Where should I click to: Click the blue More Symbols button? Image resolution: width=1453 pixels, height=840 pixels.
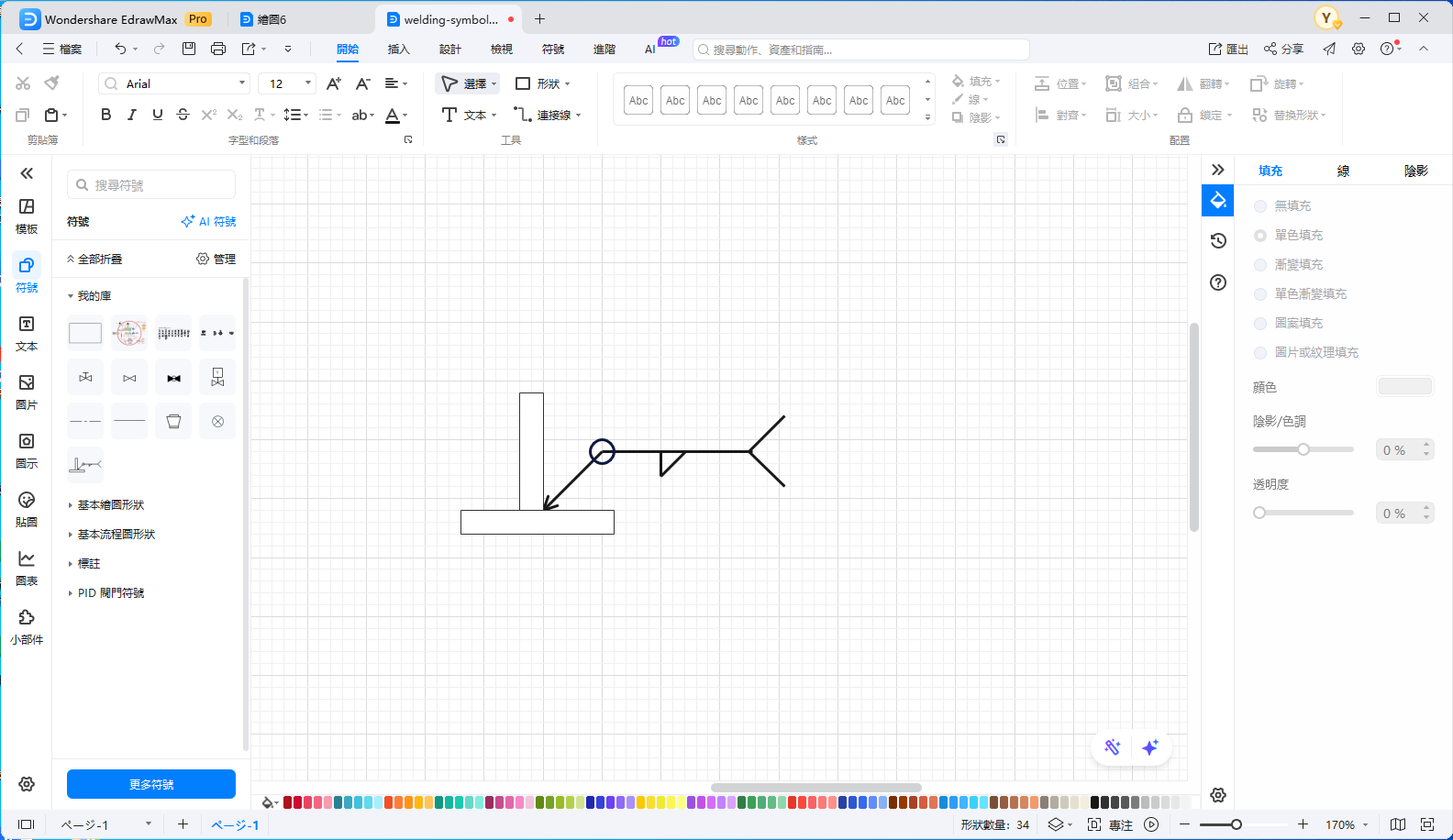point(151,784)
